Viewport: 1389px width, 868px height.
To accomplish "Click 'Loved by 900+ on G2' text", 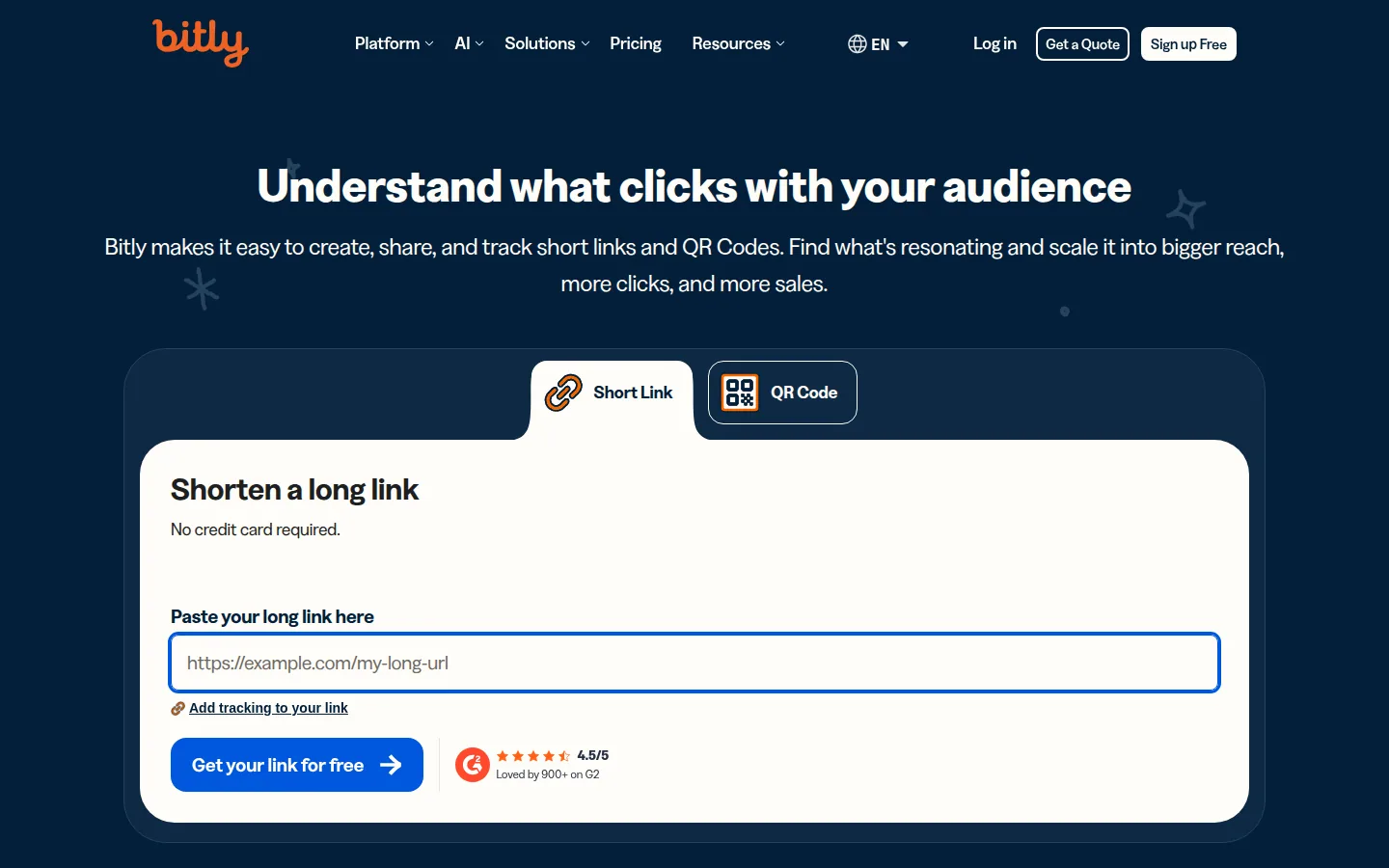I will click(x=548, y=774).
